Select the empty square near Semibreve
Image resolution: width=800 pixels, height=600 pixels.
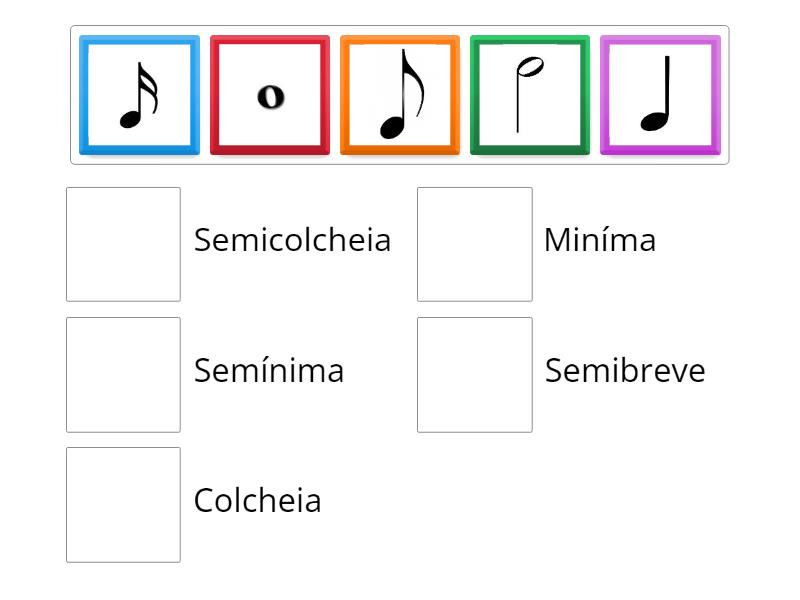point(475,373)
